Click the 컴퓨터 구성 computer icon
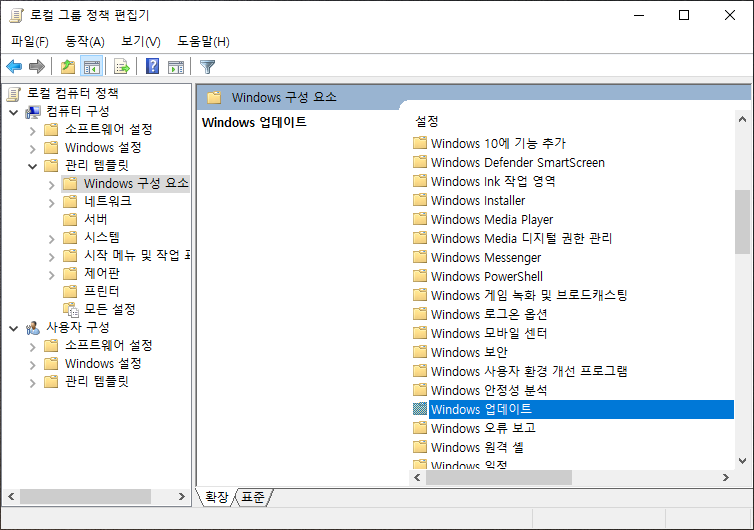This screenshot has width=754, height=530. 33,112
